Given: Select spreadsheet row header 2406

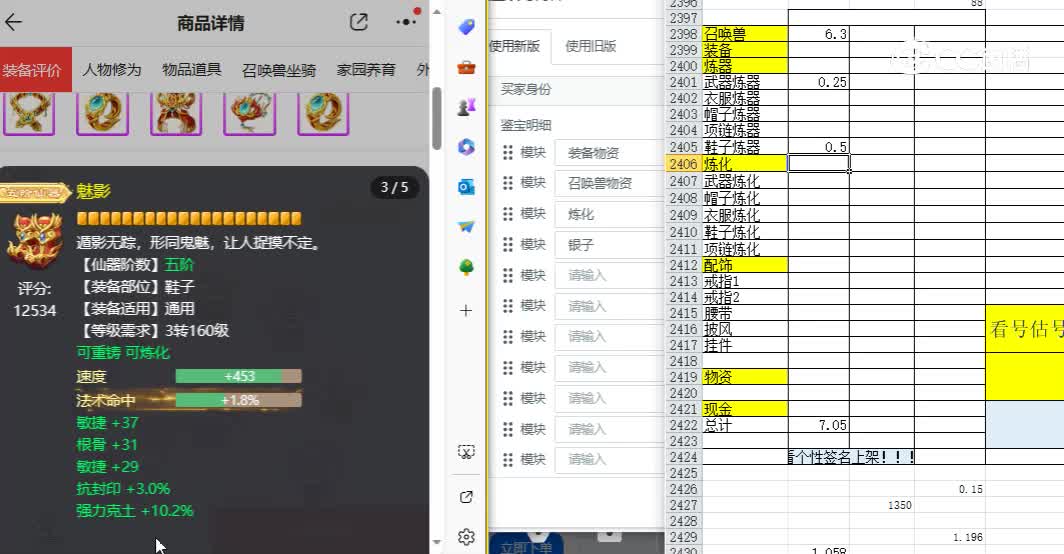Looking at the screenshot, I should click(683, 164).
